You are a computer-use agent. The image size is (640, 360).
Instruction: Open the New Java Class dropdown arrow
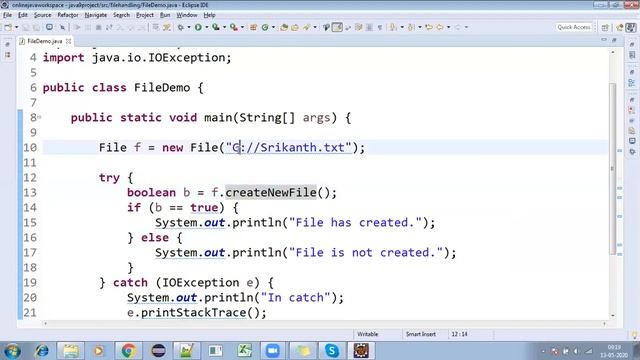273,27
